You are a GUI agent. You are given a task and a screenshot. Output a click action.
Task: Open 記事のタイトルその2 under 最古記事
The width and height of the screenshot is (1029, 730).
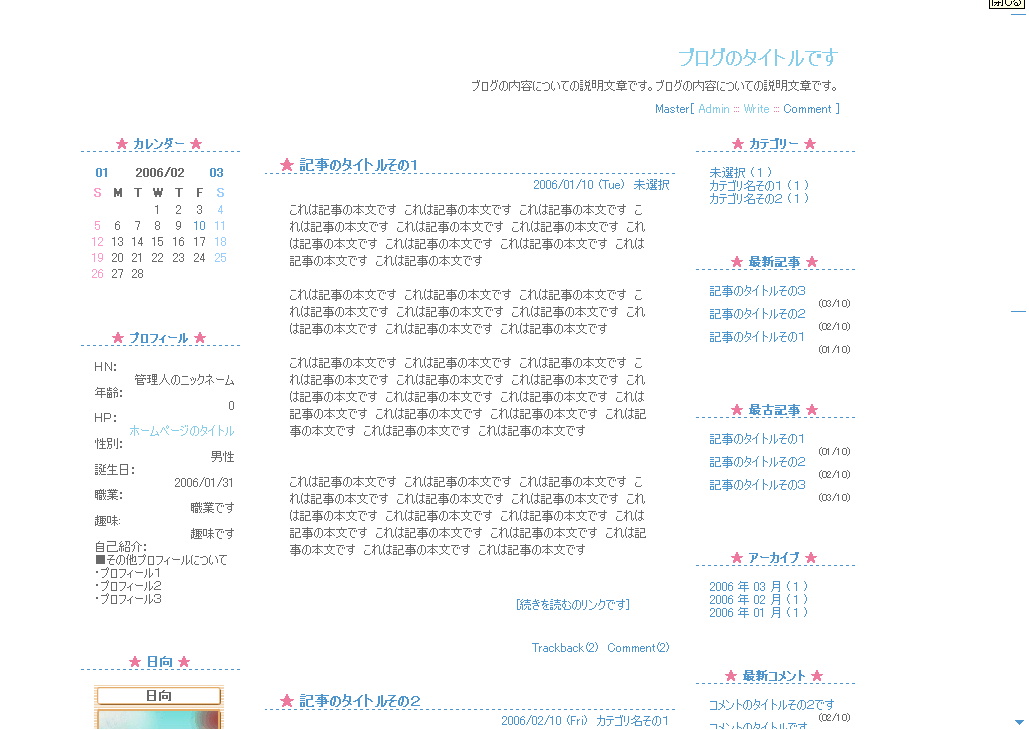(757, 462)
